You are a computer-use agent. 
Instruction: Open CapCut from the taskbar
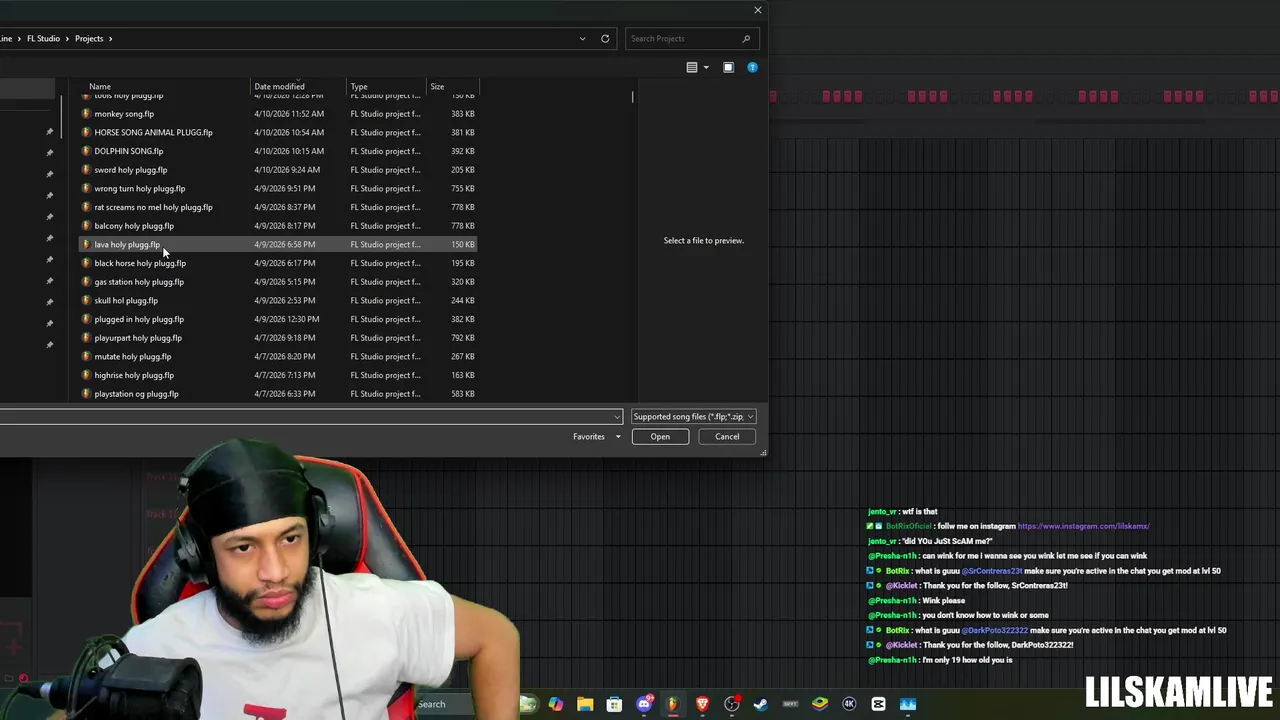879,704
